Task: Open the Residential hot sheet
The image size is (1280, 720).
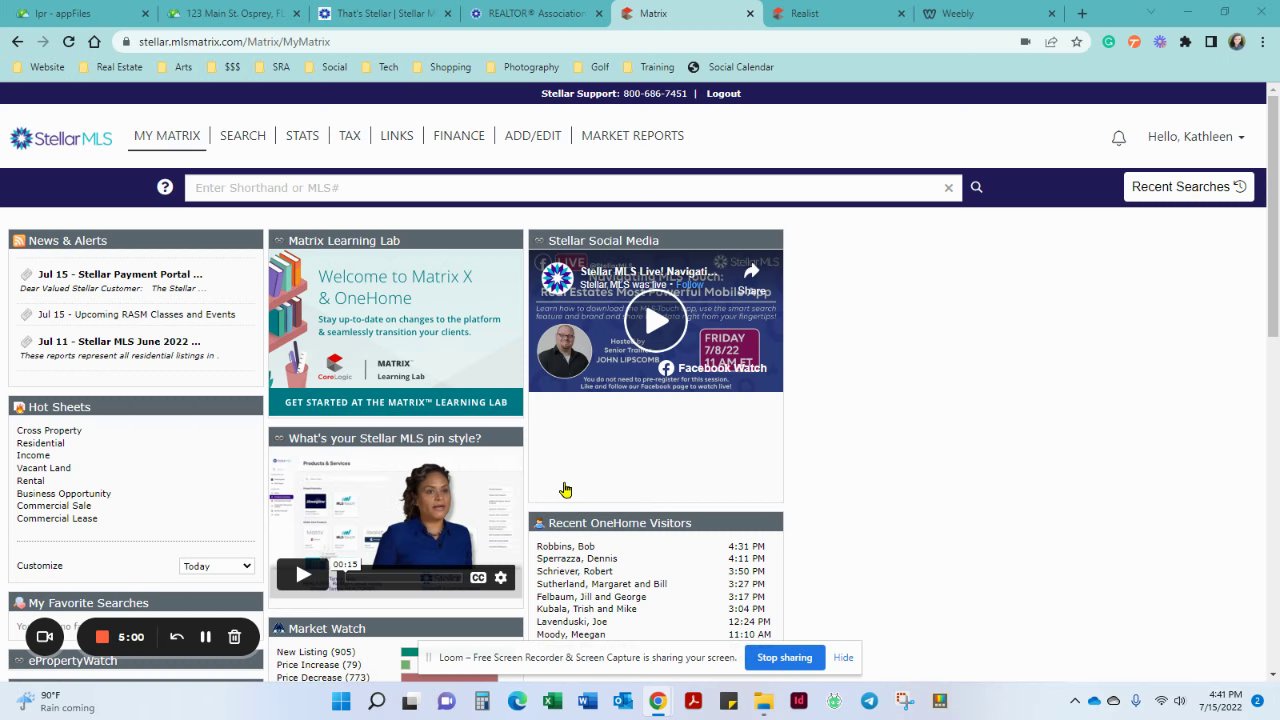Action: 40,443
